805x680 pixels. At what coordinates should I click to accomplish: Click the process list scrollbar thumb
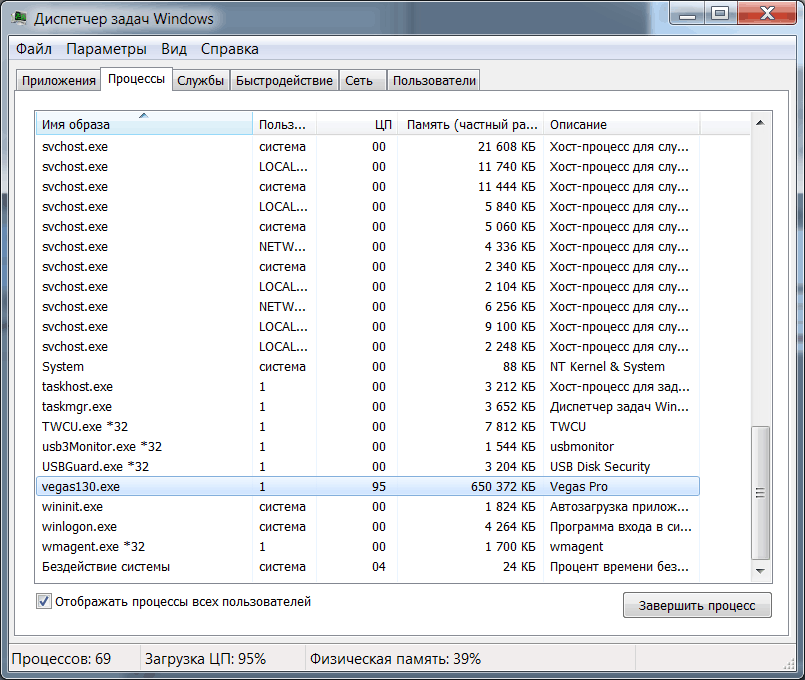tap(760, 493)
